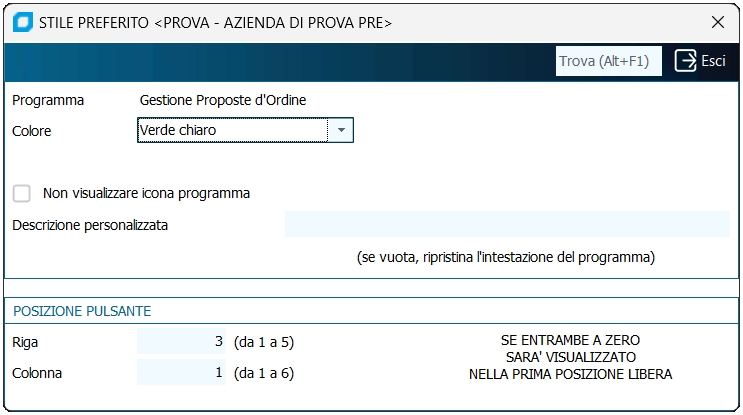Click the POSIZIONE PULSANTE section header
This screenshot has width=743, height=415.
click(x=82, y=311)
